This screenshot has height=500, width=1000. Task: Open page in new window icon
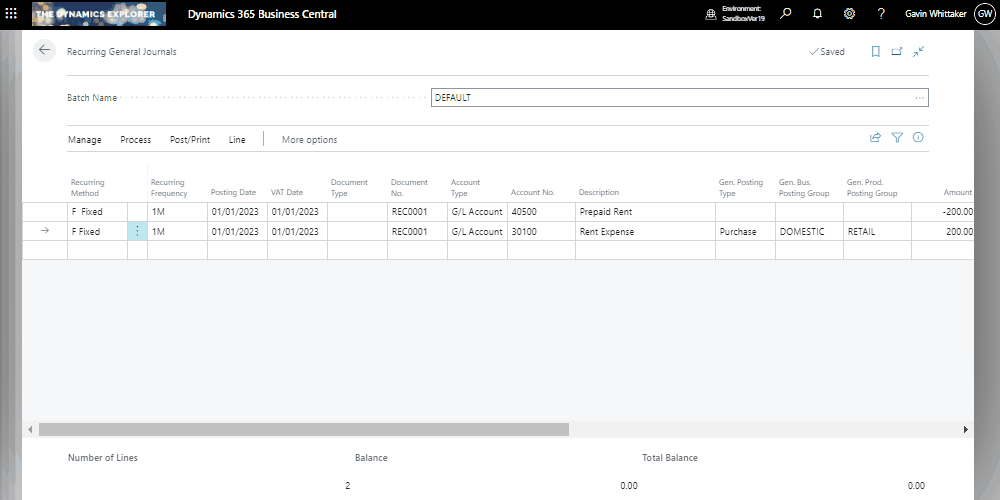click(897, 52)
